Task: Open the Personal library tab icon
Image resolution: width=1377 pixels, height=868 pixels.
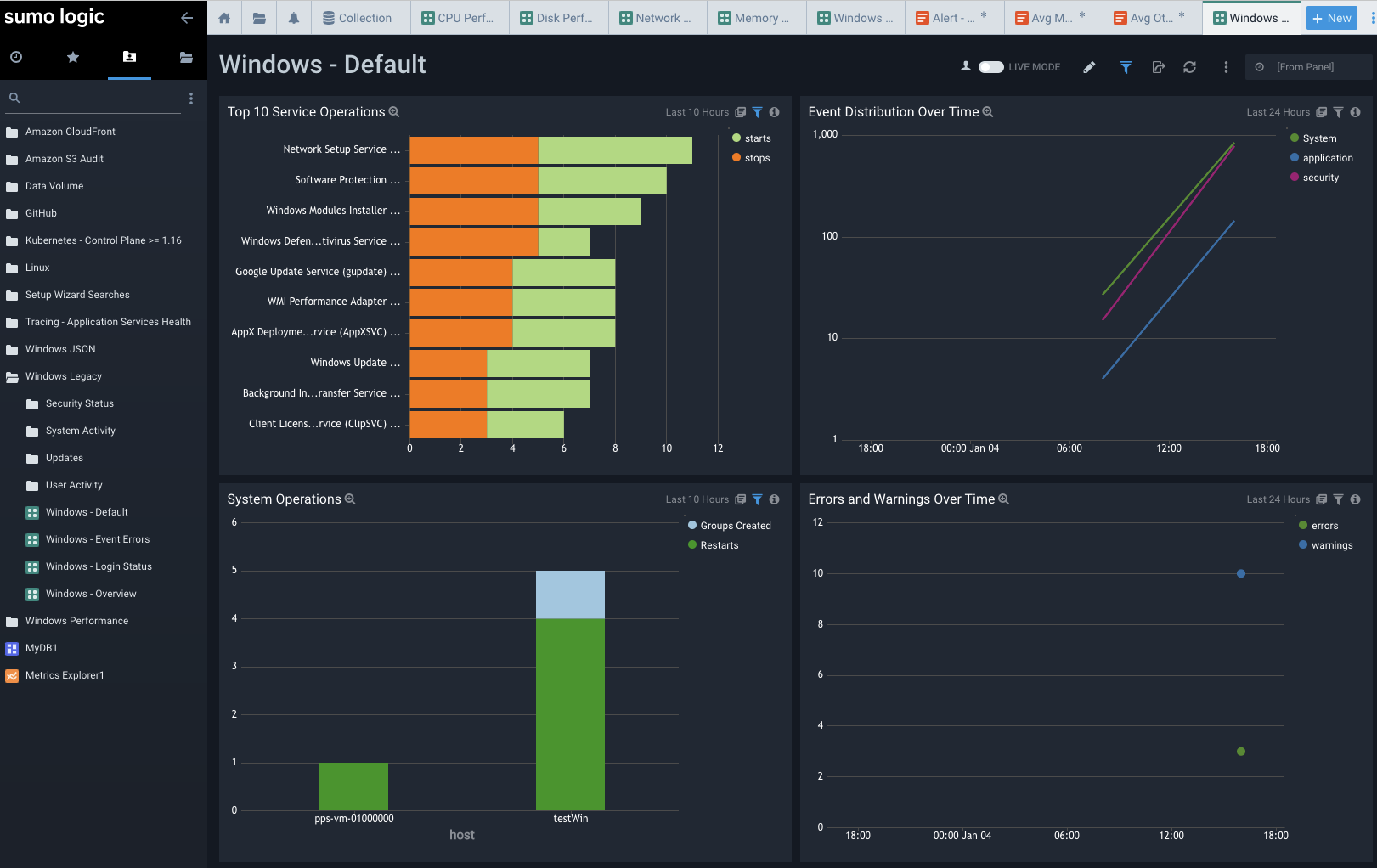Action: tap(129, 57)
